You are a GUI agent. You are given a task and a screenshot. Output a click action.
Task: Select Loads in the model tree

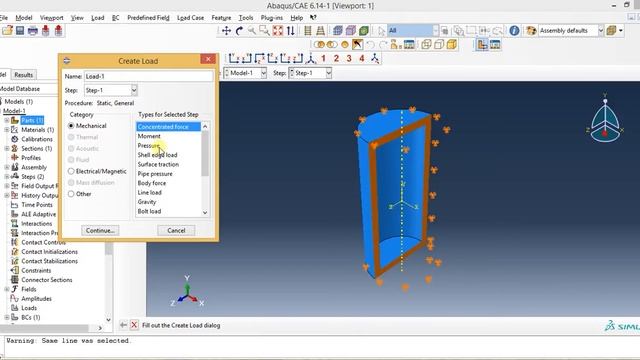click(29, 308)
